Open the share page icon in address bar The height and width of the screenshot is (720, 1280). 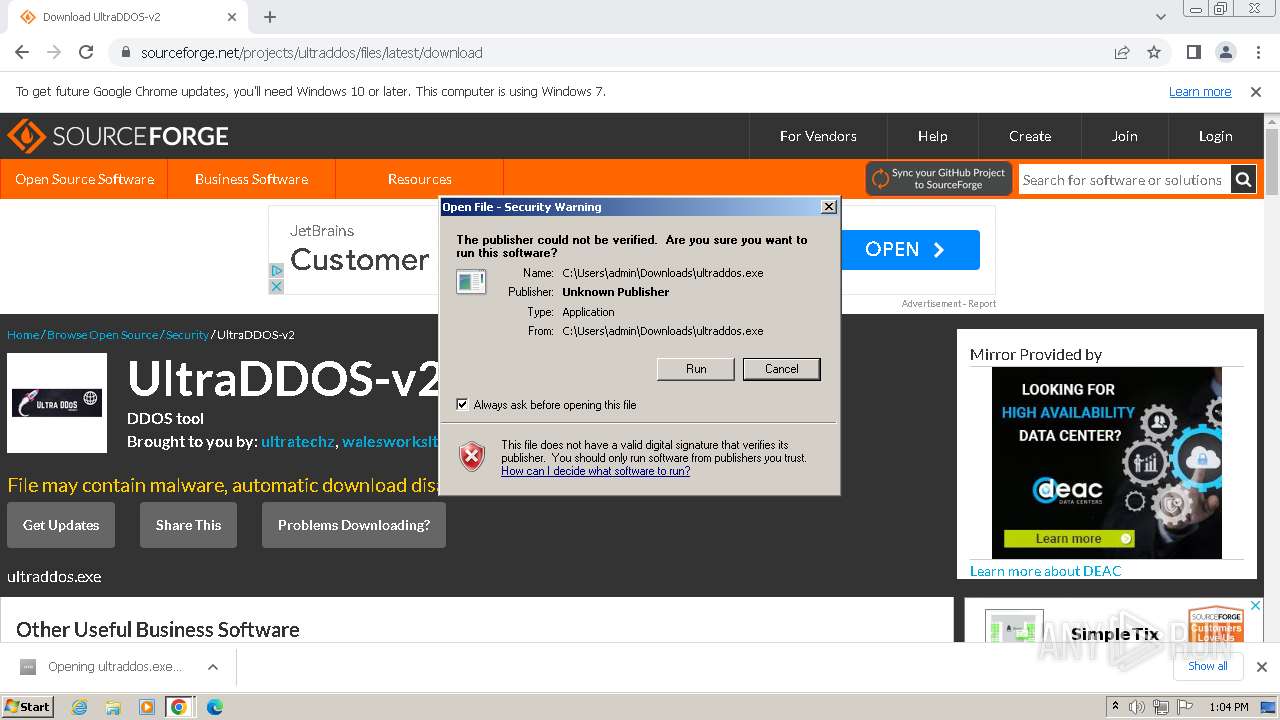1122,52
